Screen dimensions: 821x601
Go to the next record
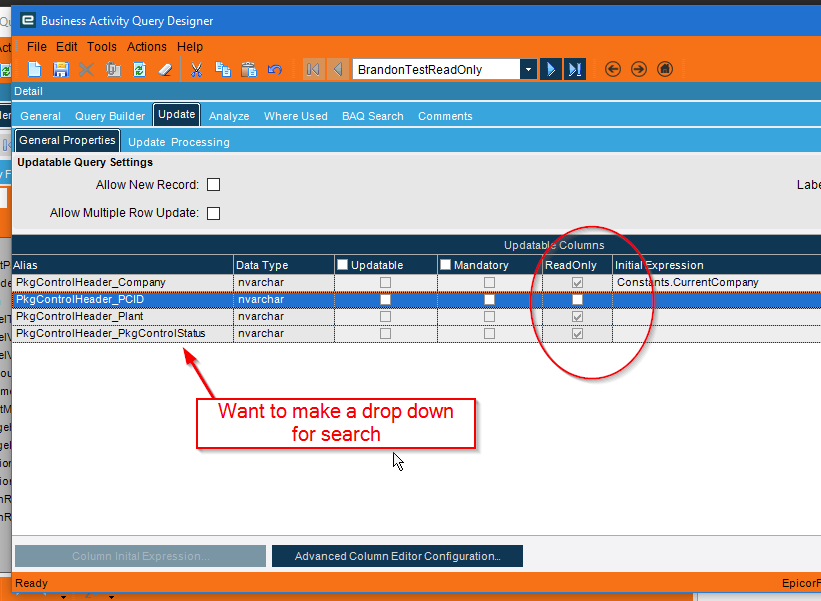pyautogui.click(x=551, y=69)
